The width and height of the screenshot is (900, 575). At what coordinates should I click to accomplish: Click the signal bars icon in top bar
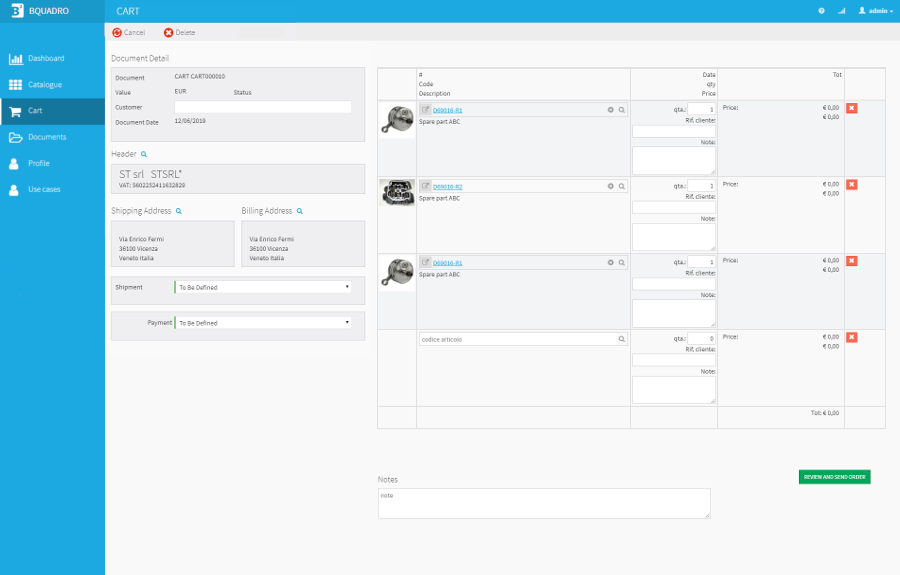coord(841,11)
